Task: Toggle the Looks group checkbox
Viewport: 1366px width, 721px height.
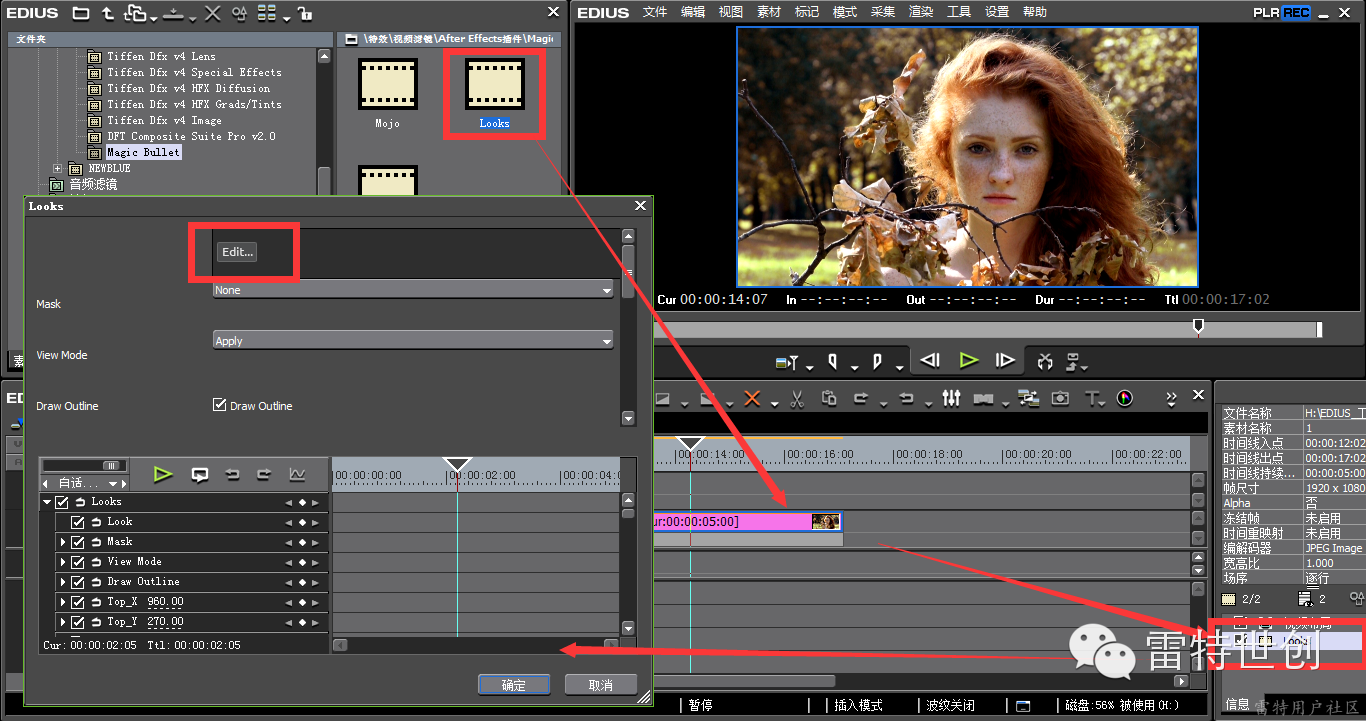Action: (62, 502)
